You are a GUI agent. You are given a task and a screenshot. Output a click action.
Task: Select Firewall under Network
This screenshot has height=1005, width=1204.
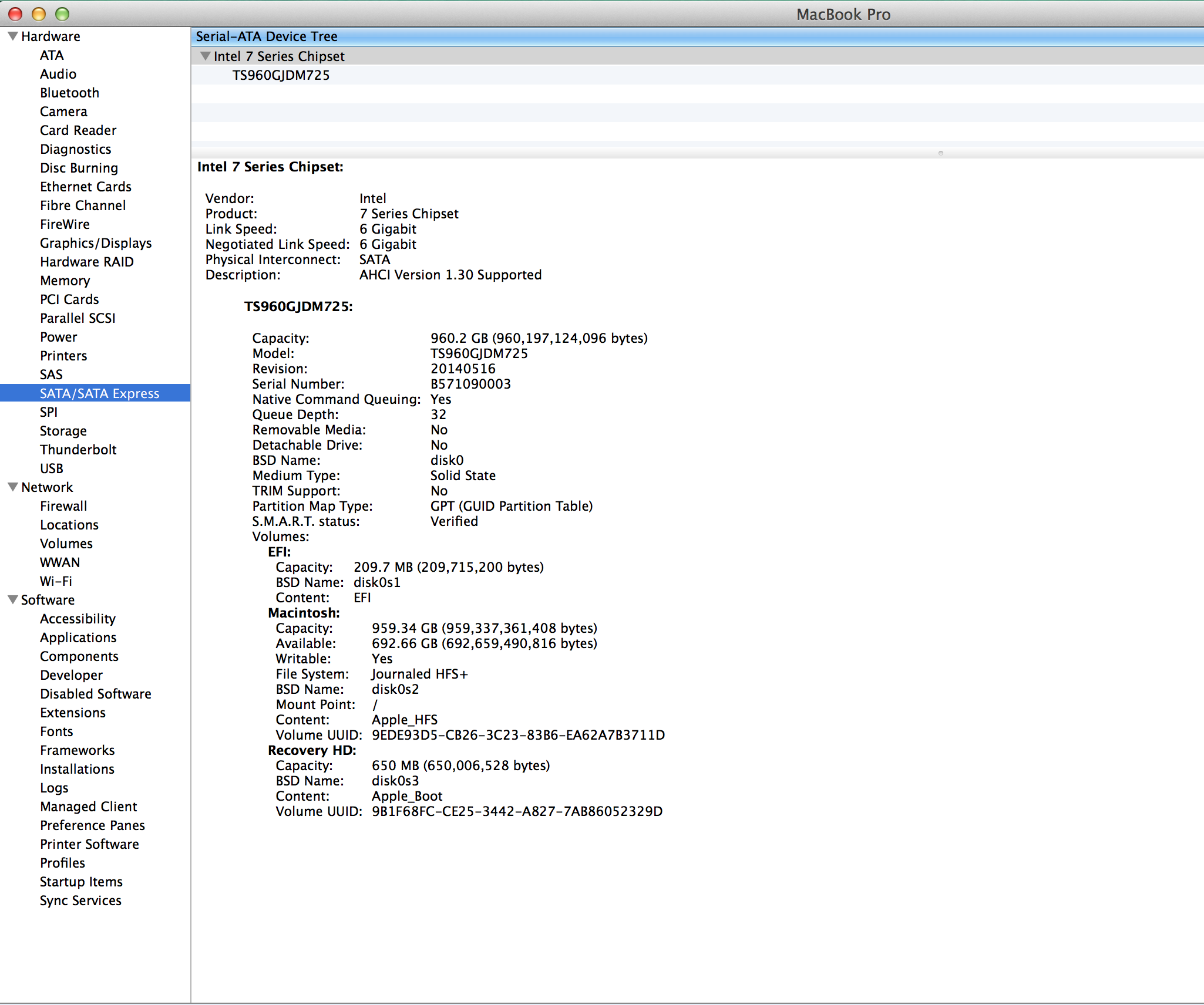63,506
